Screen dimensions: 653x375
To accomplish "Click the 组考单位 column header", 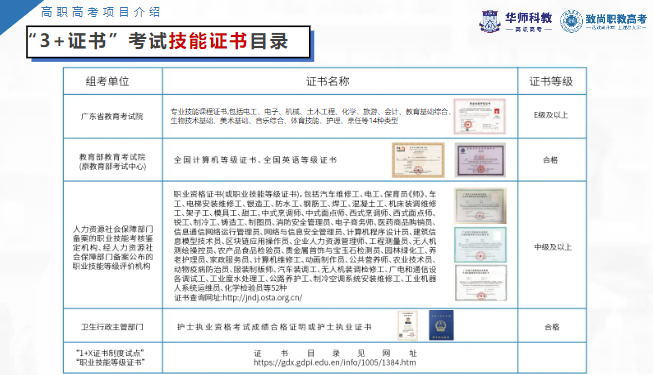I will pyautogui.click(x=107, y=81).
